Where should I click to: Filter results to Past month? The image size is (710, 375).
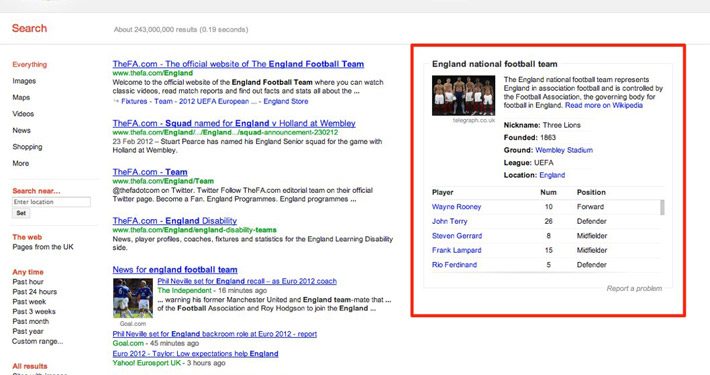coord(31,322)
